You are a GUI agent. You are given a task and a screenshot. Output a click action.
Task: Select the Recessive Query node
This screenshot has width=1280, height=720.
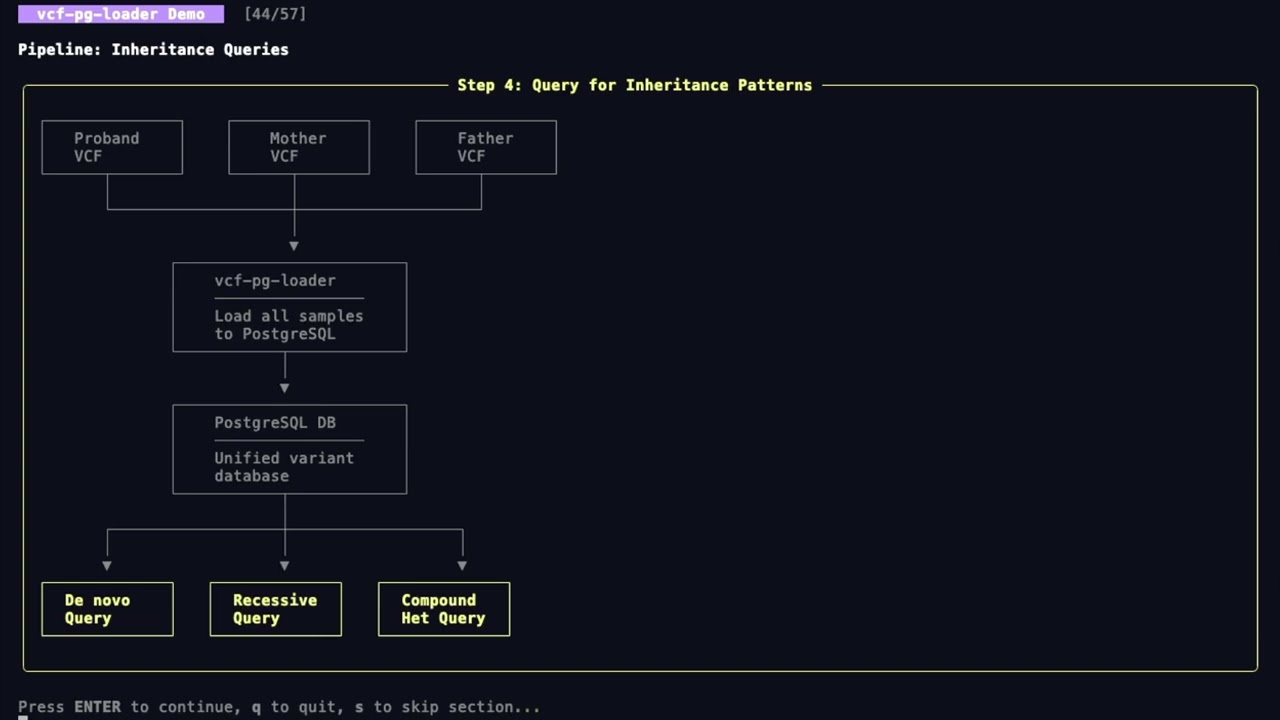(275, 609)
